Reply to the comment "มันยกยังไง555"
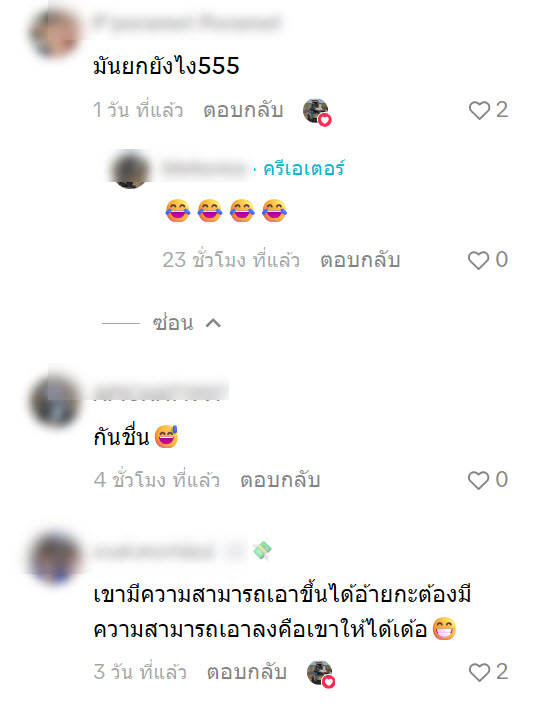Image resolution: width=537 pixels, height=726 pixels. [244, 110]
